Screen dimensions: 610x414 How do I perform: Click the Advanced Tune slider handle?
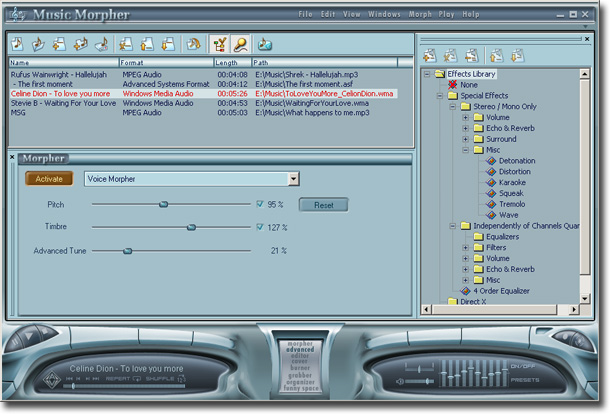tap(128, 251)
